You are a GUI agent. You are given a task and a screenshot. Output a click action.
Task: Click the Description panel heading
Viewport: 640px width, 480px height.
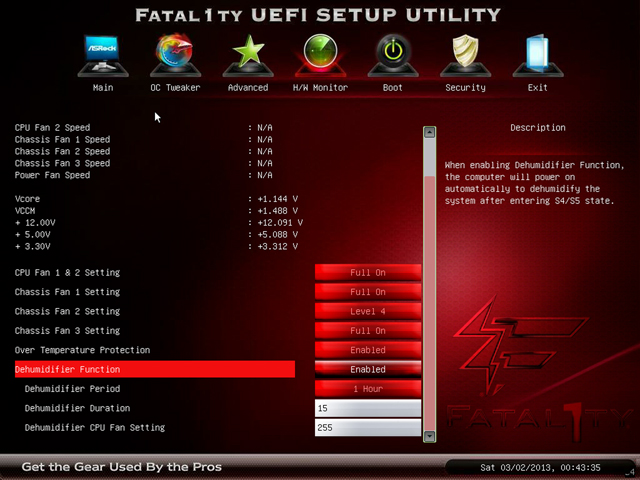point(538,127)
